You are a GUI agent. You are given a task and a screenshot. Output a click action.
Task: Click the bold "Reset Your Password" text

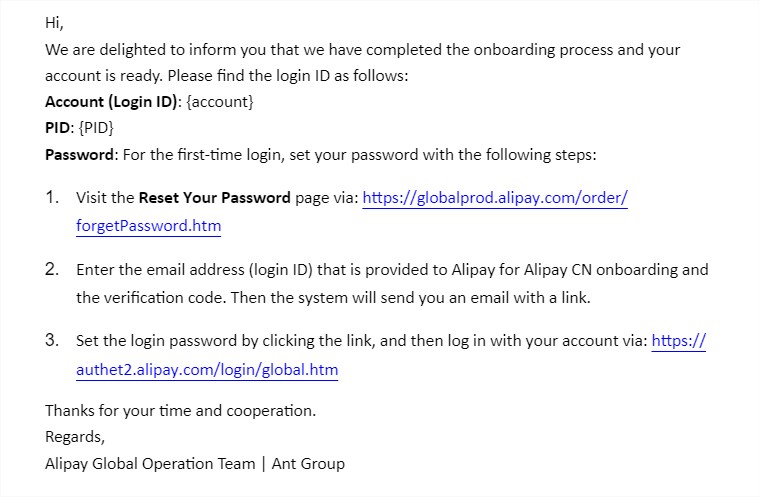click(x=214, y=198)
